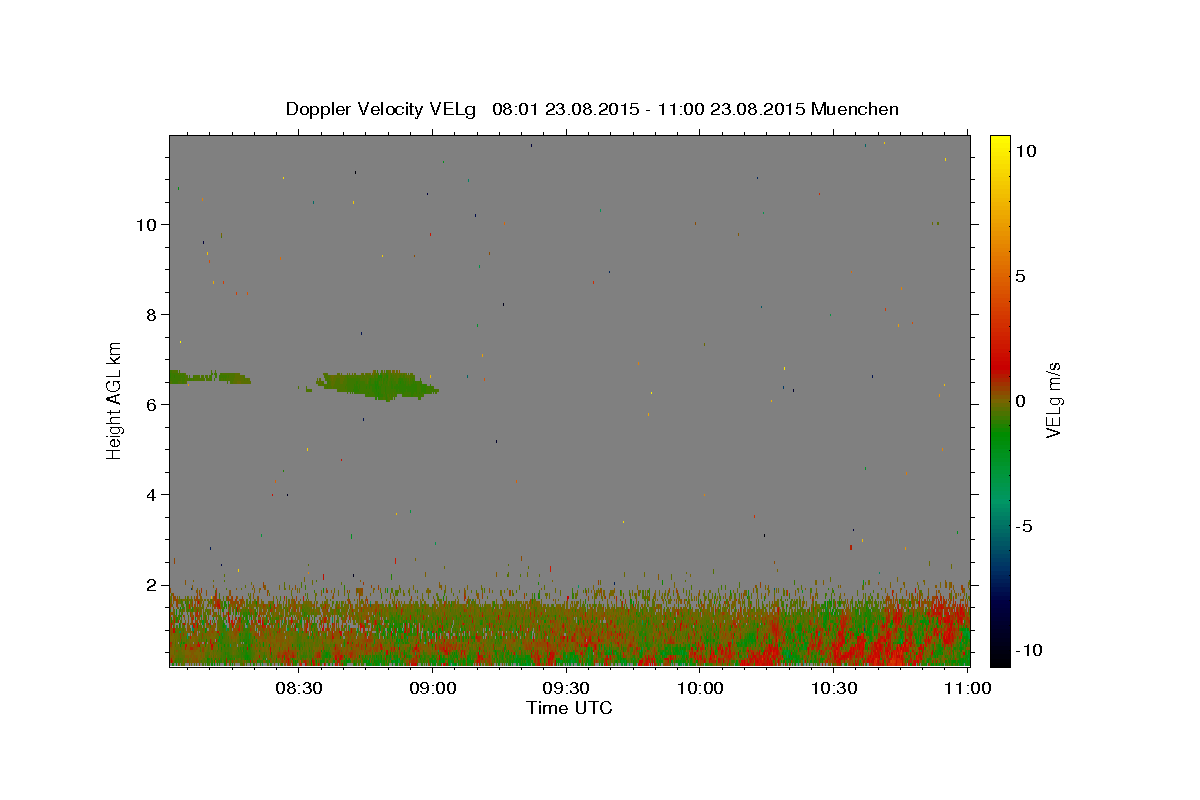Click the 08:30 time tick label

298,688
